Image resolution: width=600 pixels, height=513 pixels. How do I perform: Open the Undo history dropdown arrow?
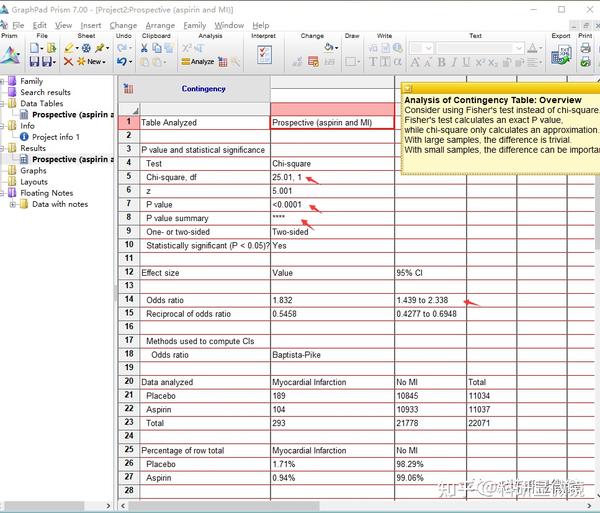(x=130, y=62)
